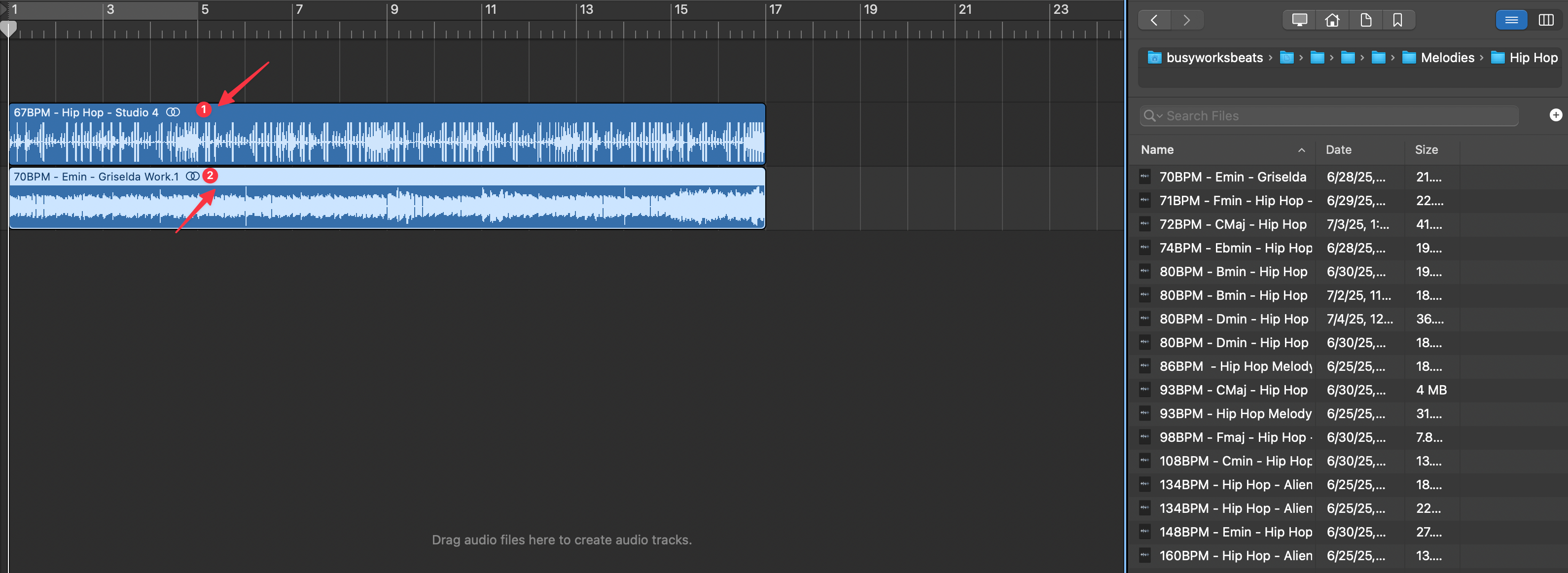Sort files by the Date column
The image size is (1568, 573).
point(1339,150)
